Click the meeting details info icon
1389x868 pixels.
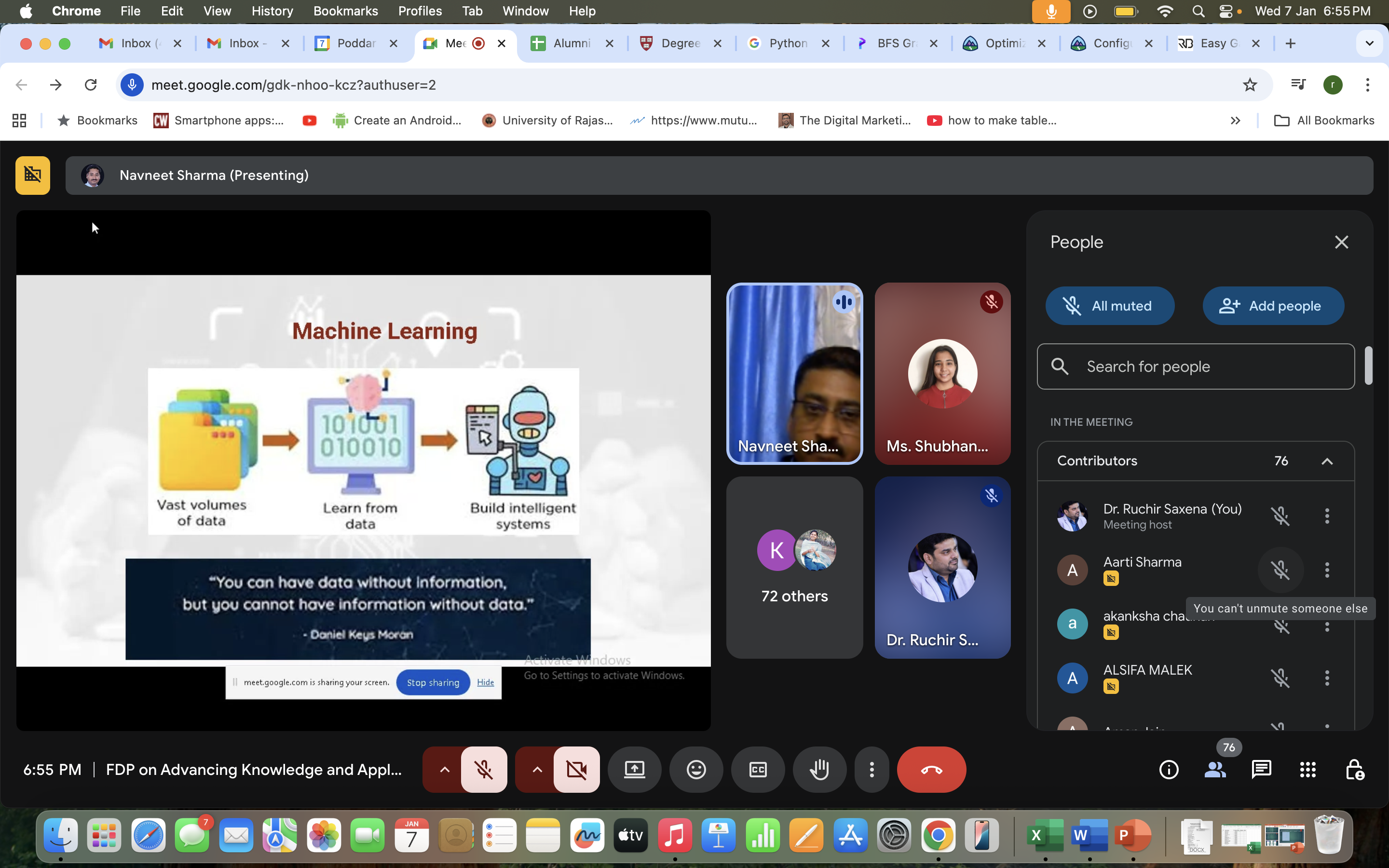1169,769
